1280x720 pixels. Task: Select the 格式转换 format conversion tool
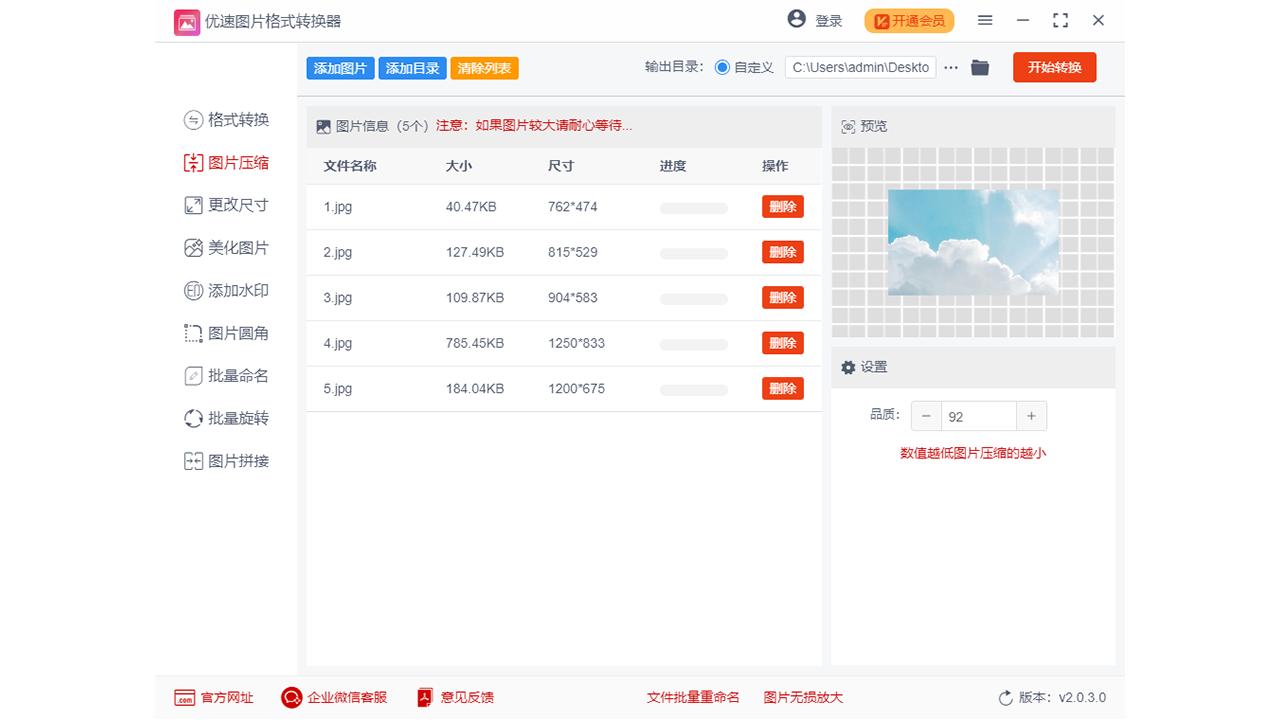(x=229, y=119)
